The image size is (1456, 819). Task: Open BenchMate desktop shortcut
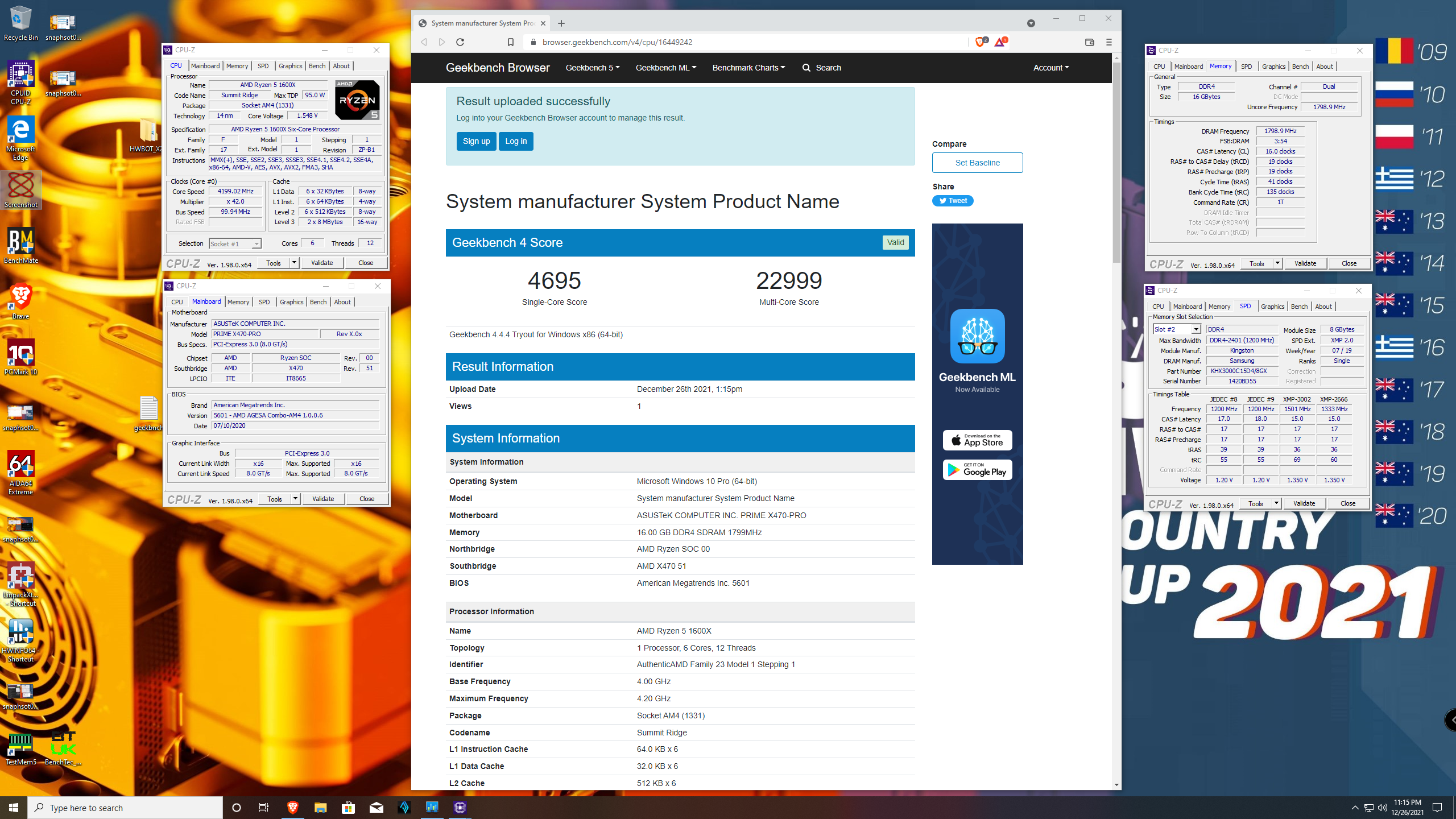click(20, 246)
